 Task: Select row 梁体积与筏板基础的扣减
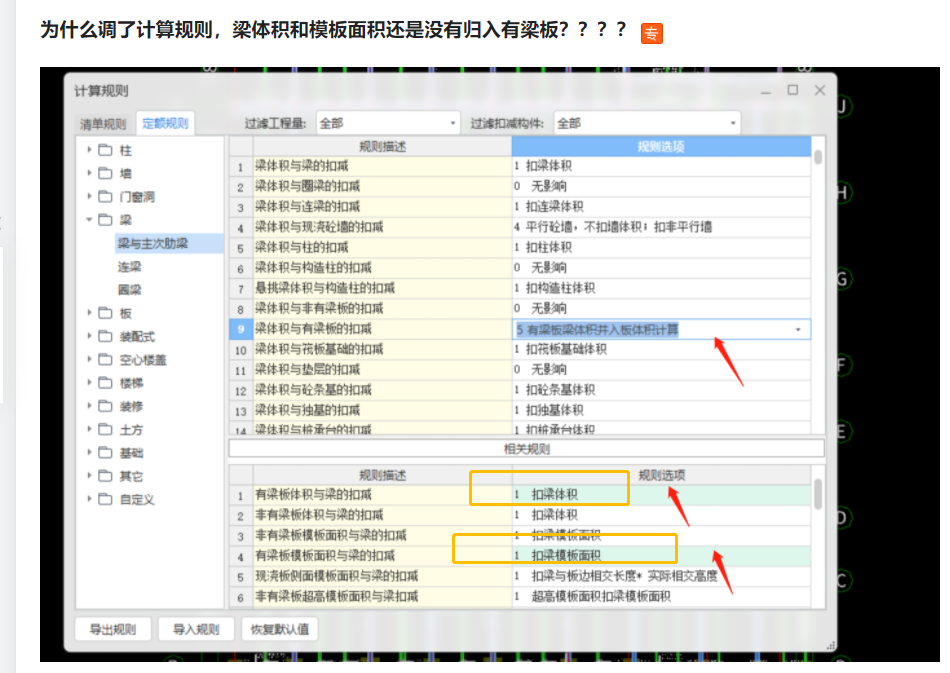click(x=382, y=349)
